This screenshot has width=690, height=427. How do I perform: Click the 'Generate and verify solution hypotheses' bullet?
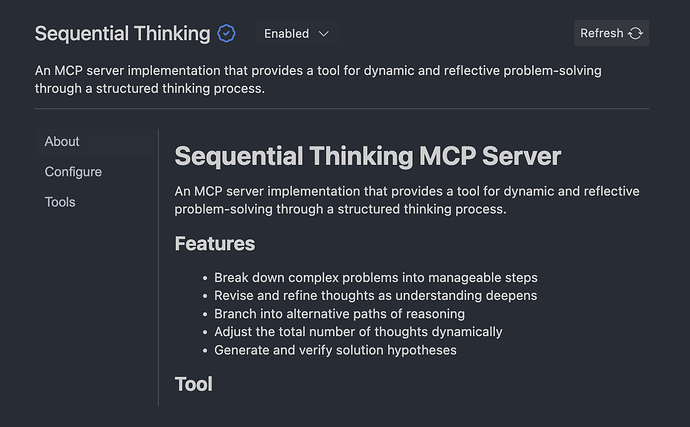[x=335, y=350]
